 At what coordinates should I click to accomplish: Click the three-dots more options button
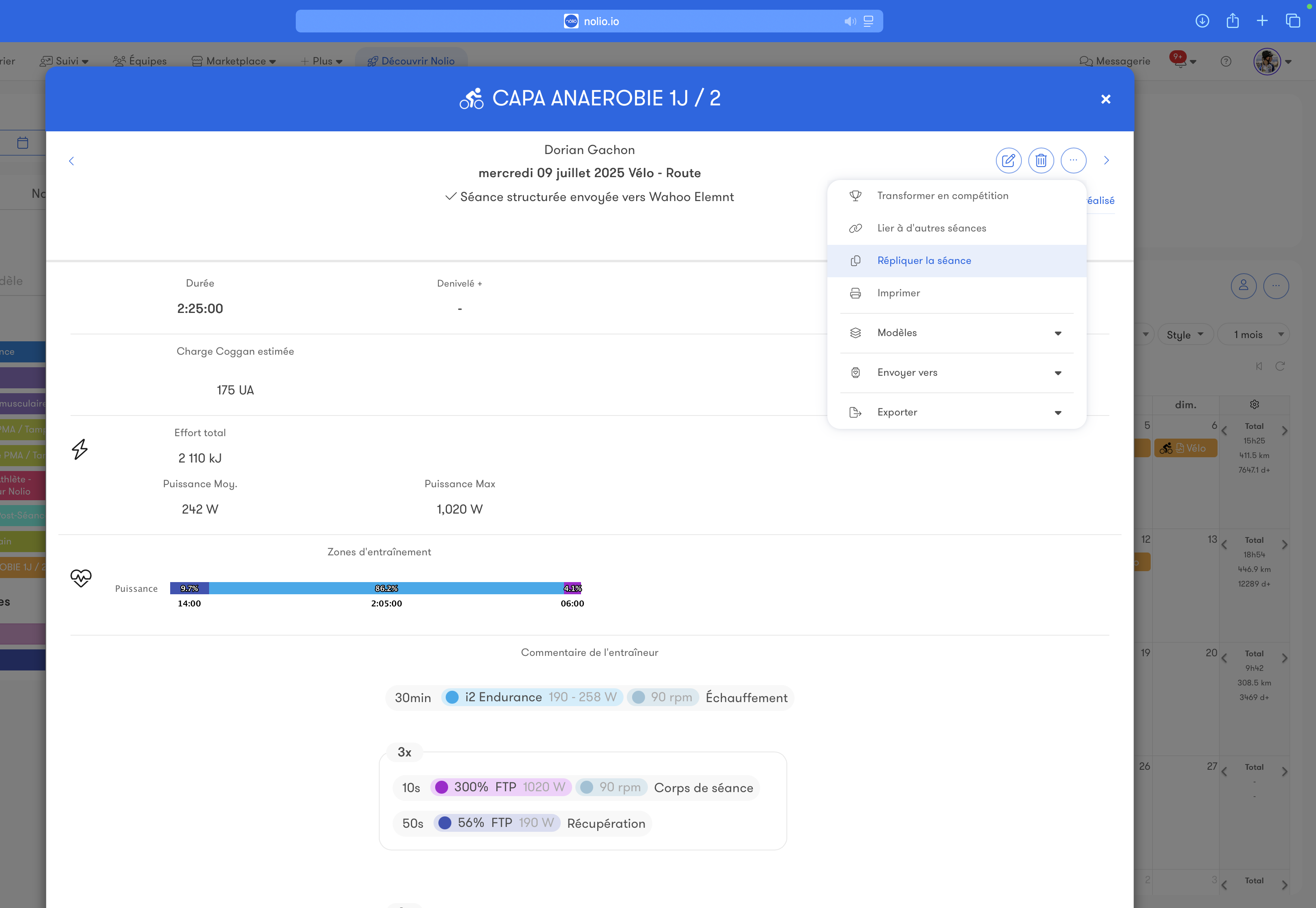1073,161
